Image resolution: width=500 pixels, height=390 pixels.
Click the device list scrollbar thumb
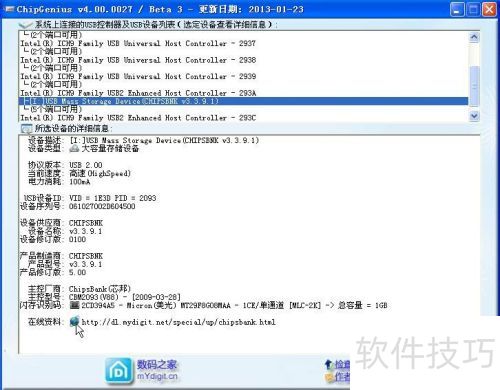474,86
